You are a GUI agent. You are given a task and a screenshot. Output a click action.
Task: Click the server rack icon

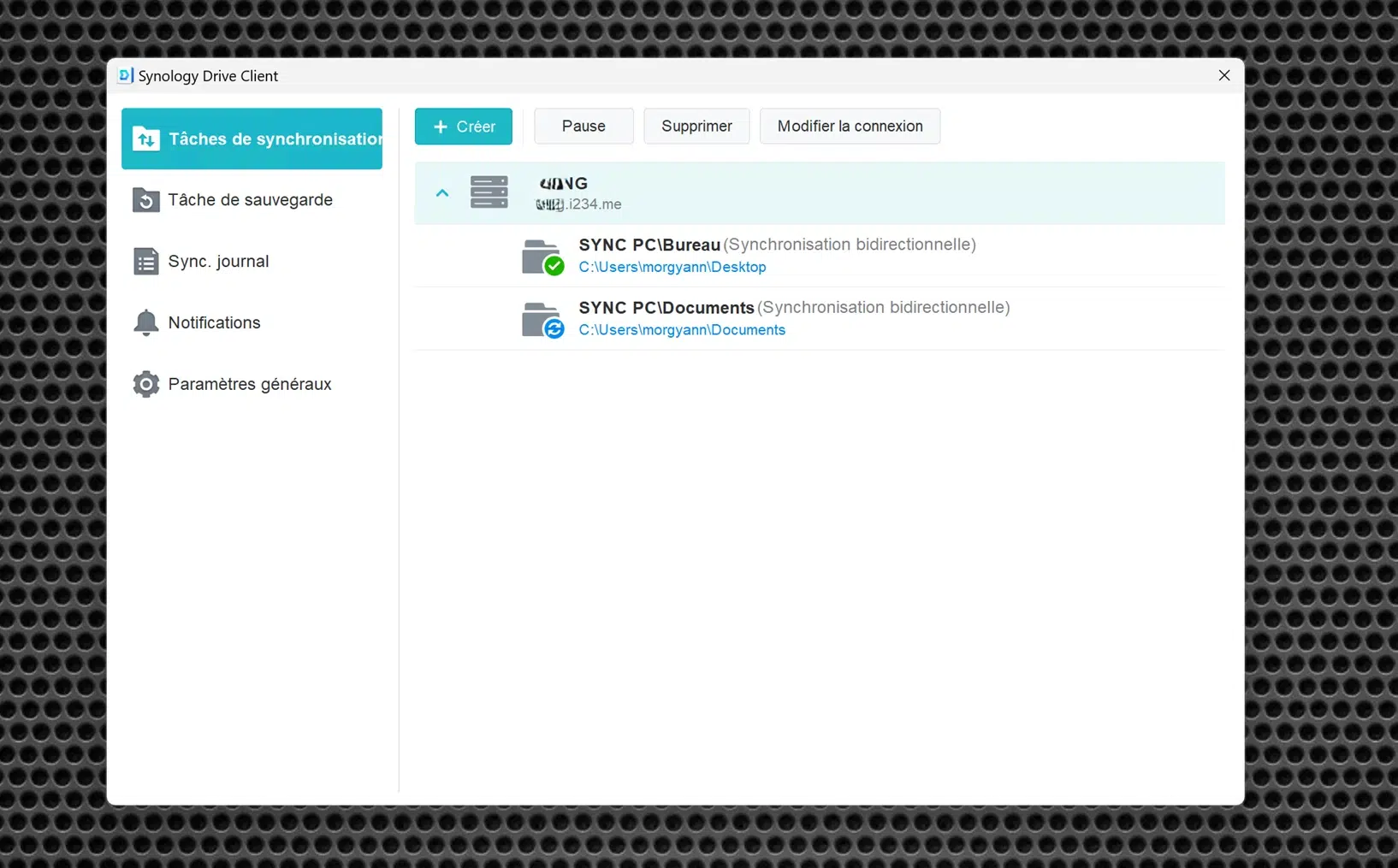[489, 192]
